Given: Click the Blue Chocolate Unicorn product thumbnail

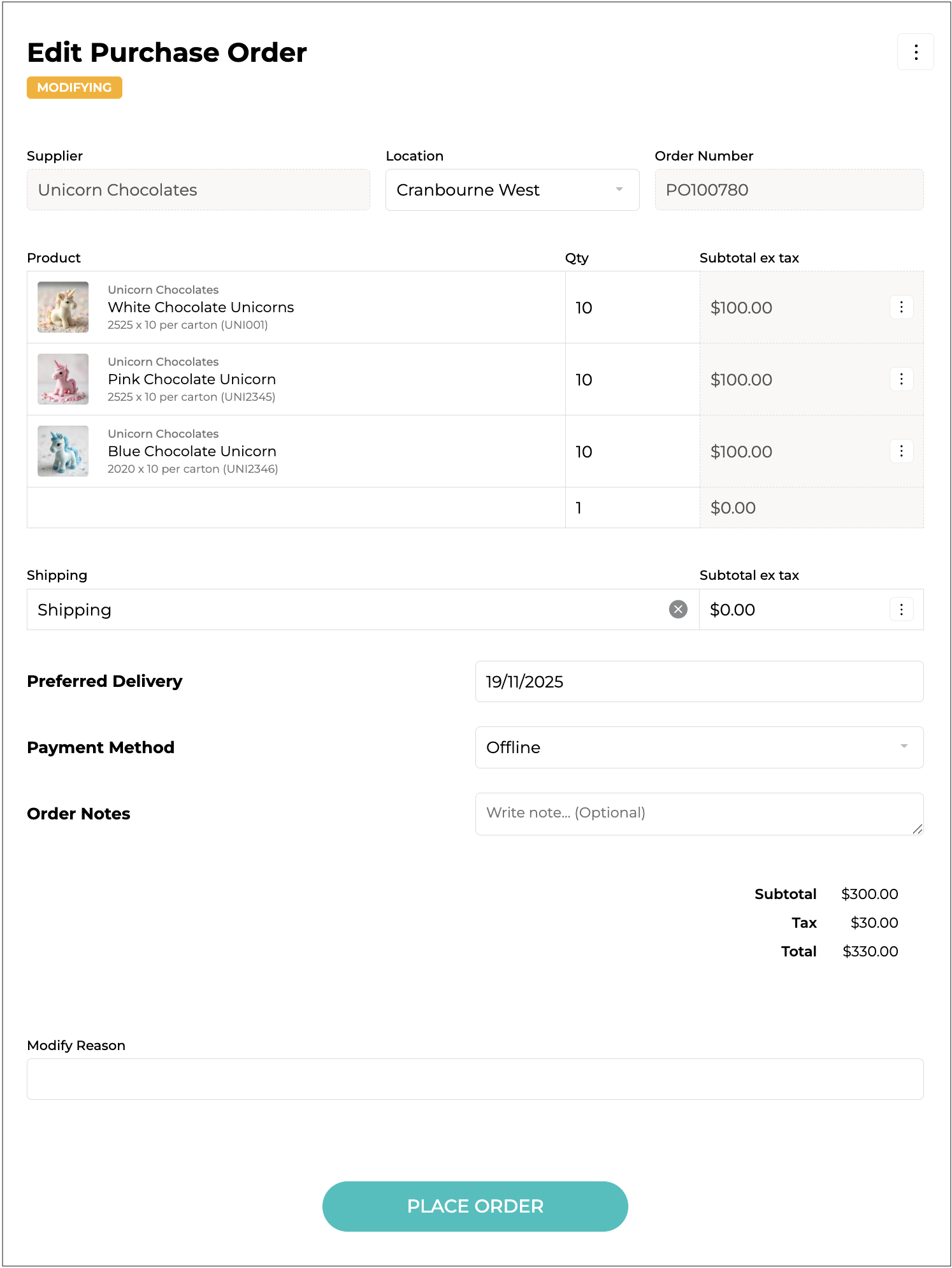Looking at the screenshot, I should pos(63,451).
